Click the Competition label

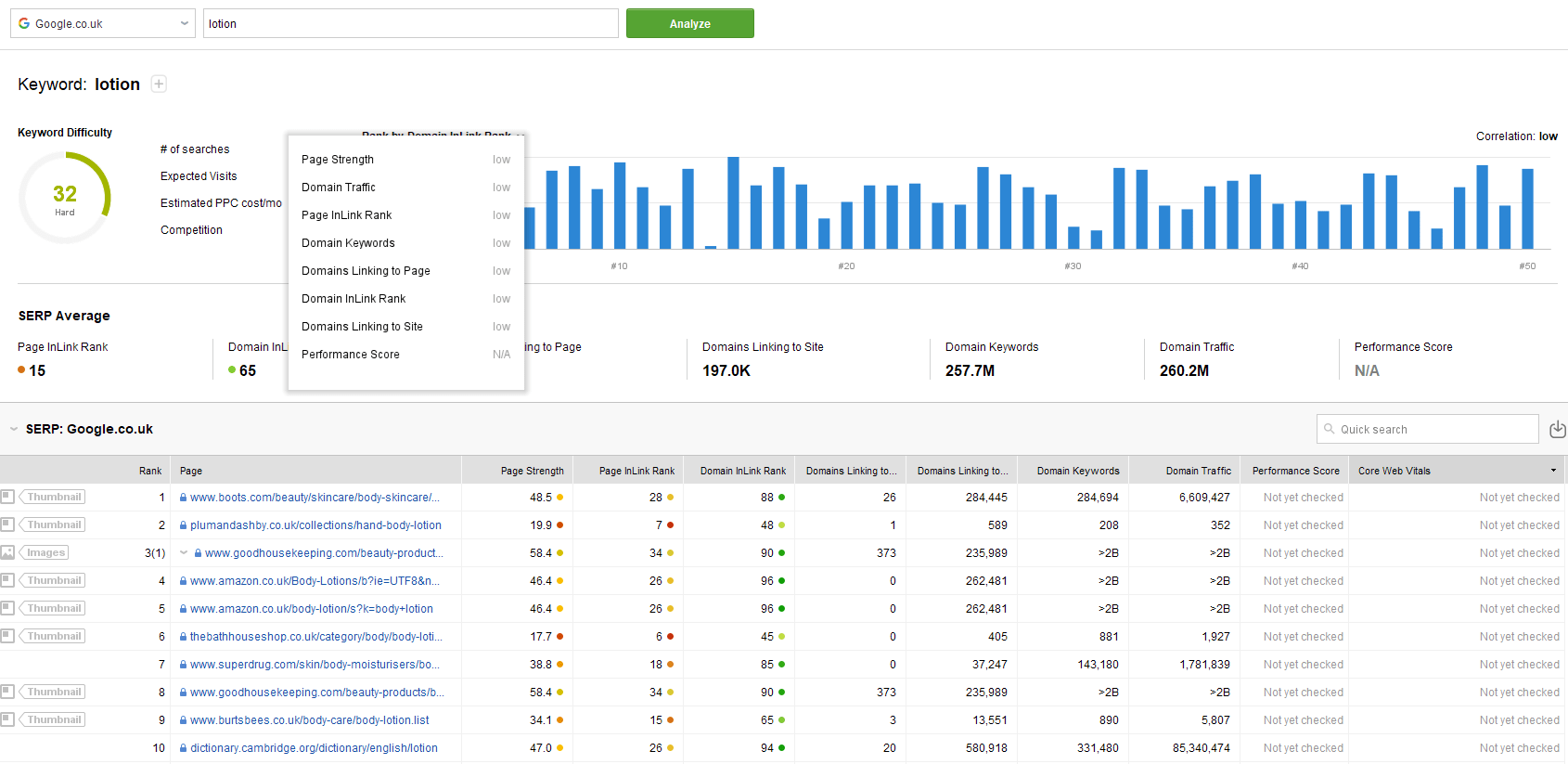point(191,230)
